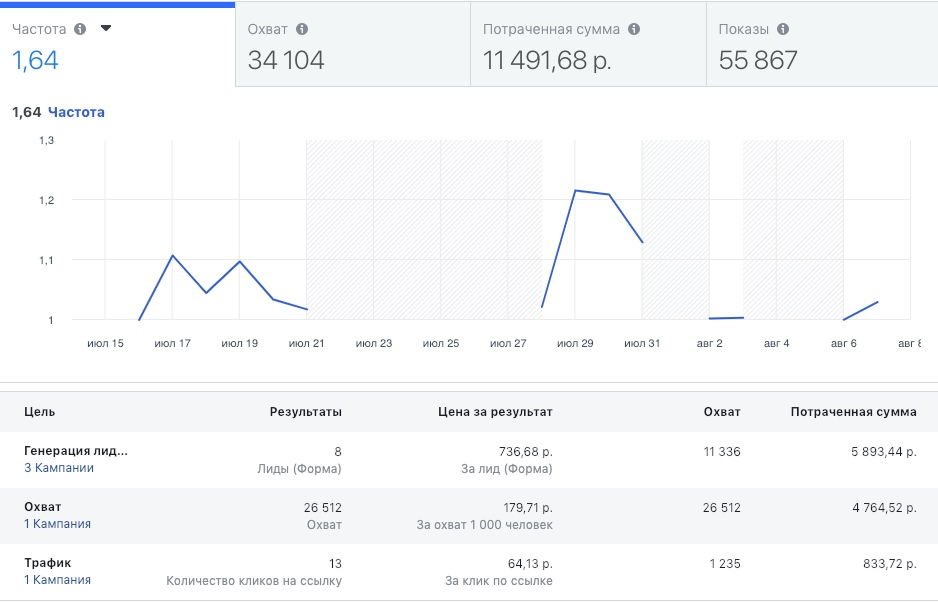Click the info icon next to Охват metric

[x=302, y=29]
